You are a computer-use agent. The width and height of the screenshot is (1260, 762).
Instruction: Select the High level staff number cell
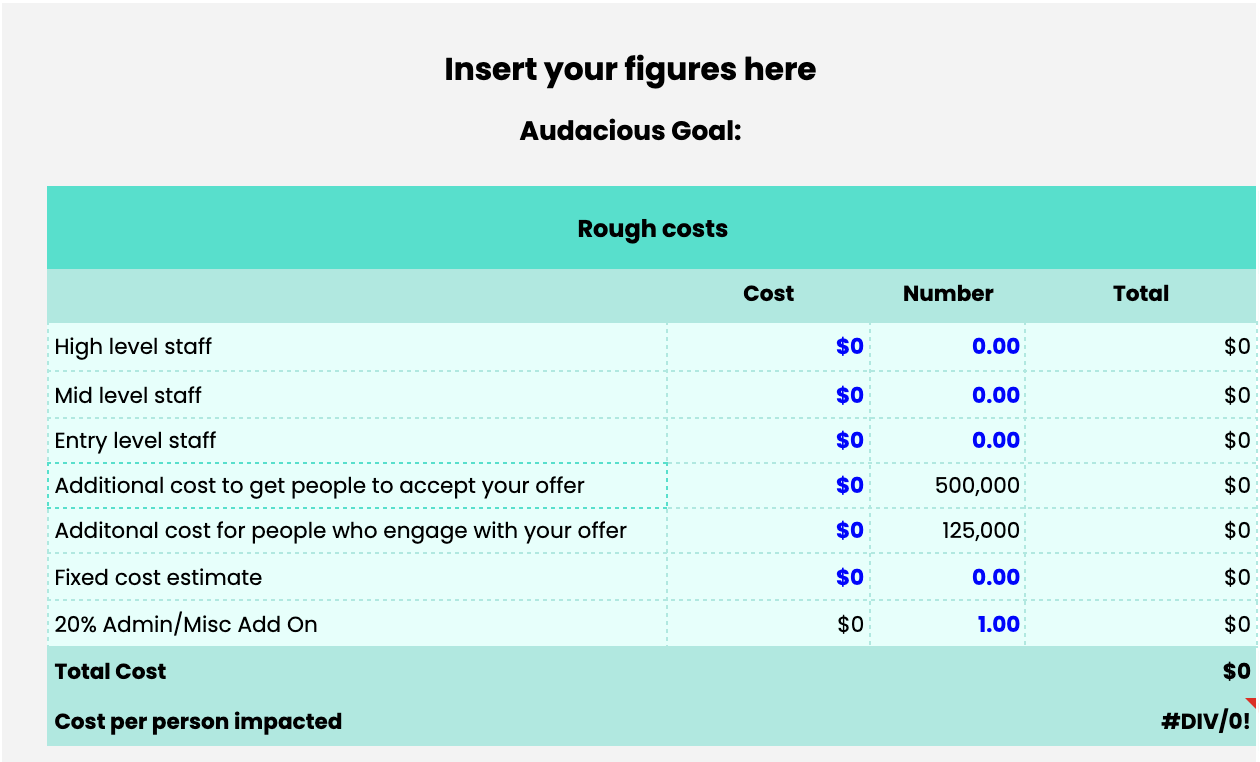tap(948, 347)
